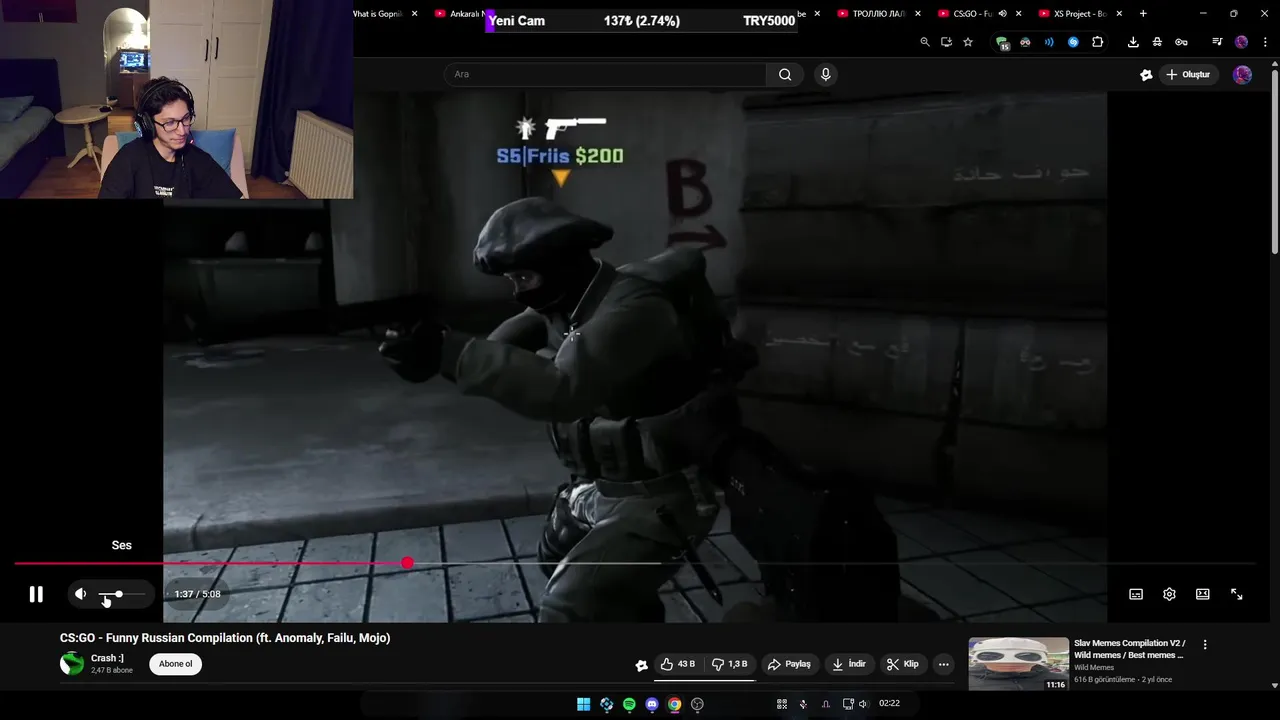Open Chrome downloads icon
This screenshot has width=1280, height=720.
tap(1133, 42)
